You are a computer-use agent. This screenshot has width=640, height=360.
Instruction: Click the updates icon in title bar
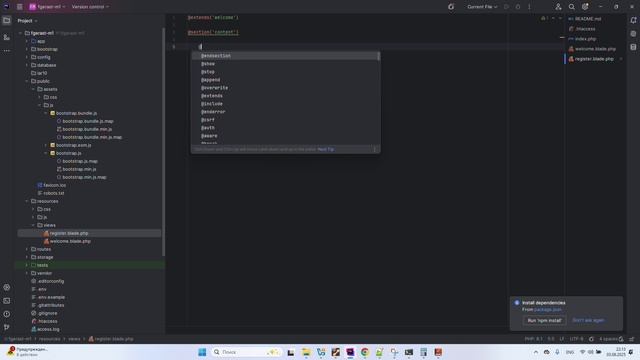[451, 7]
